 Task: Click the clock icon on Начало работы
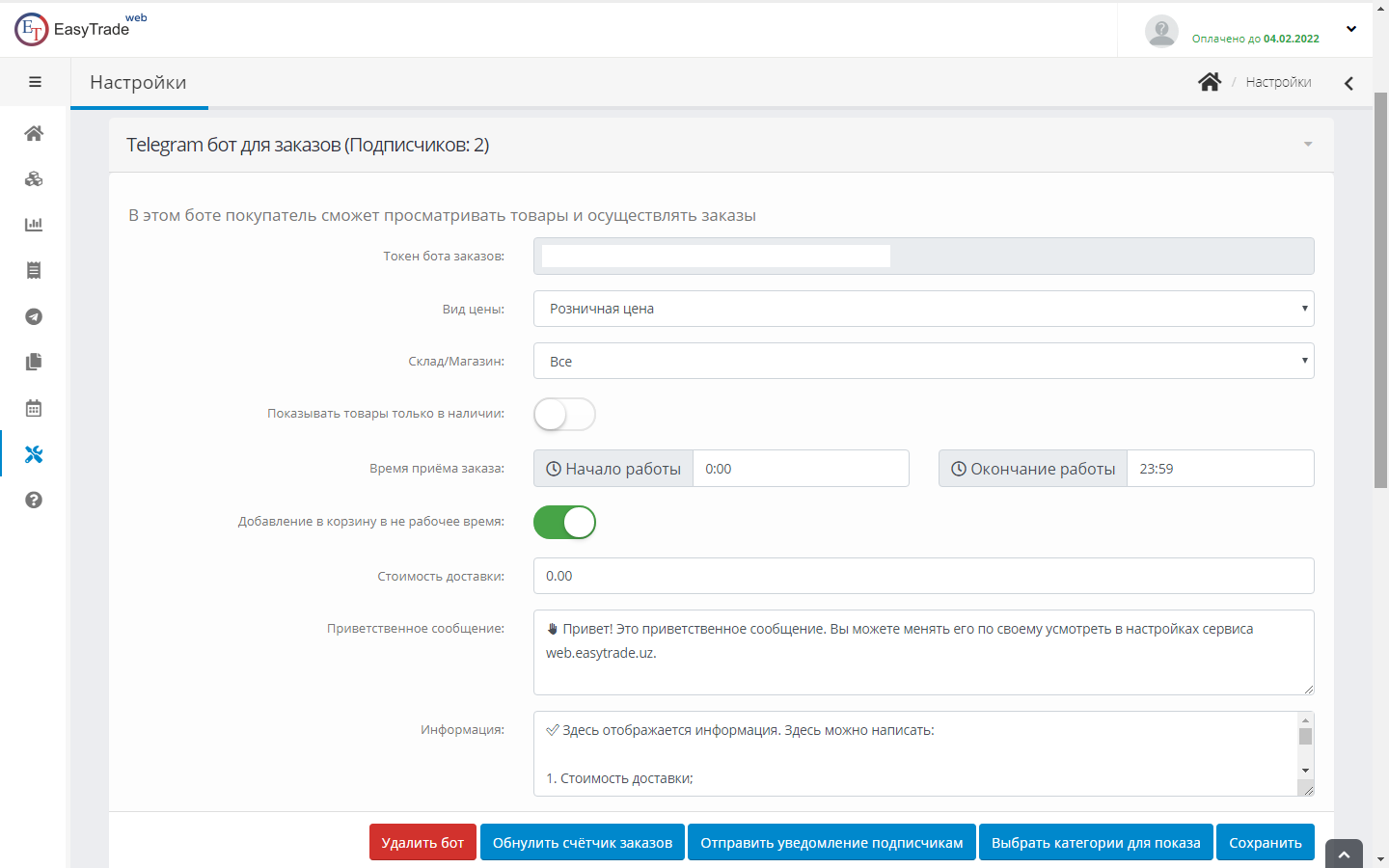click(x=554, y=469)
